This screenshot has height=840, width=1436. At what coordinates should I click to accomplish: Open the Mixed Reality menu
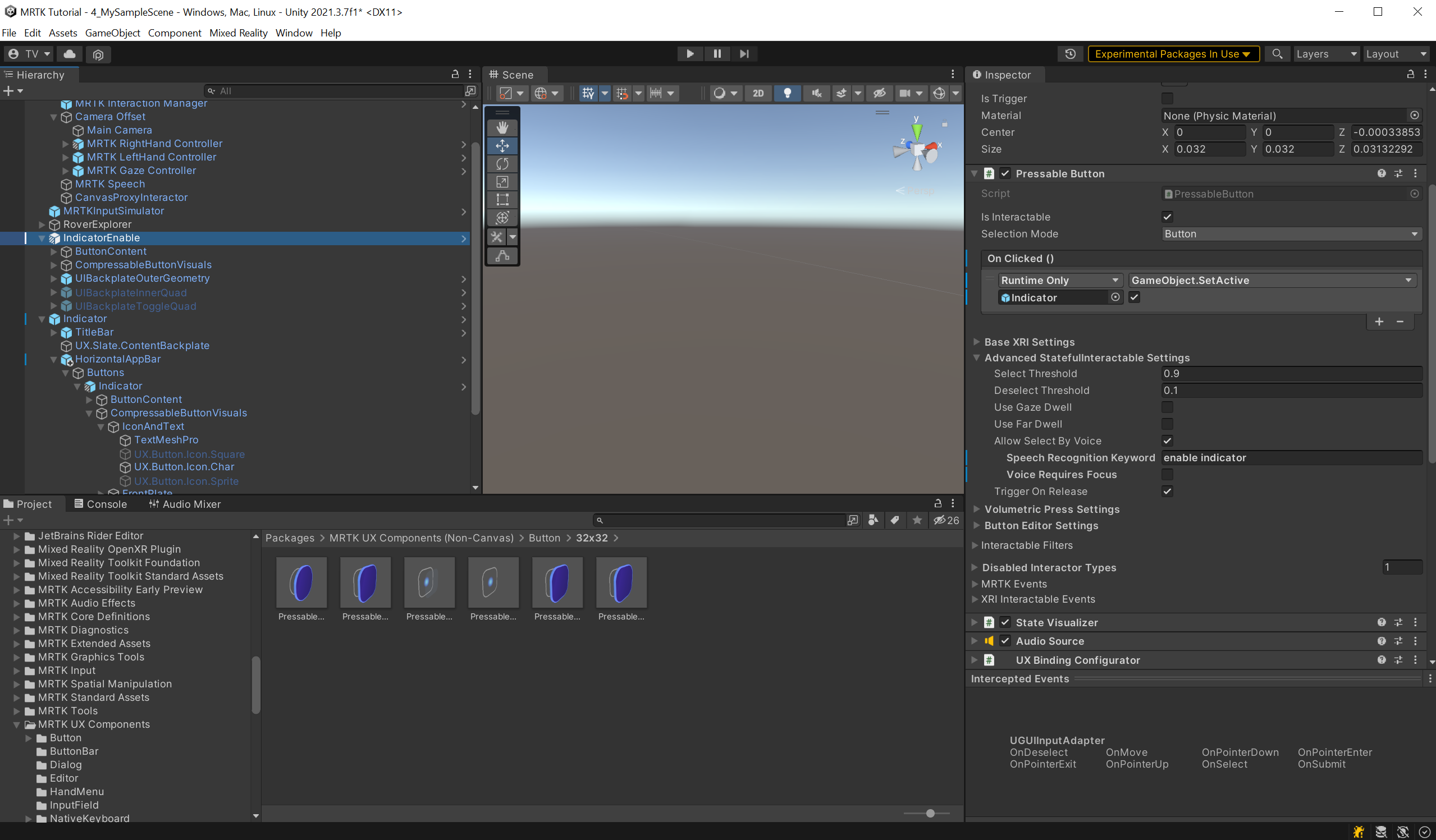238,33
